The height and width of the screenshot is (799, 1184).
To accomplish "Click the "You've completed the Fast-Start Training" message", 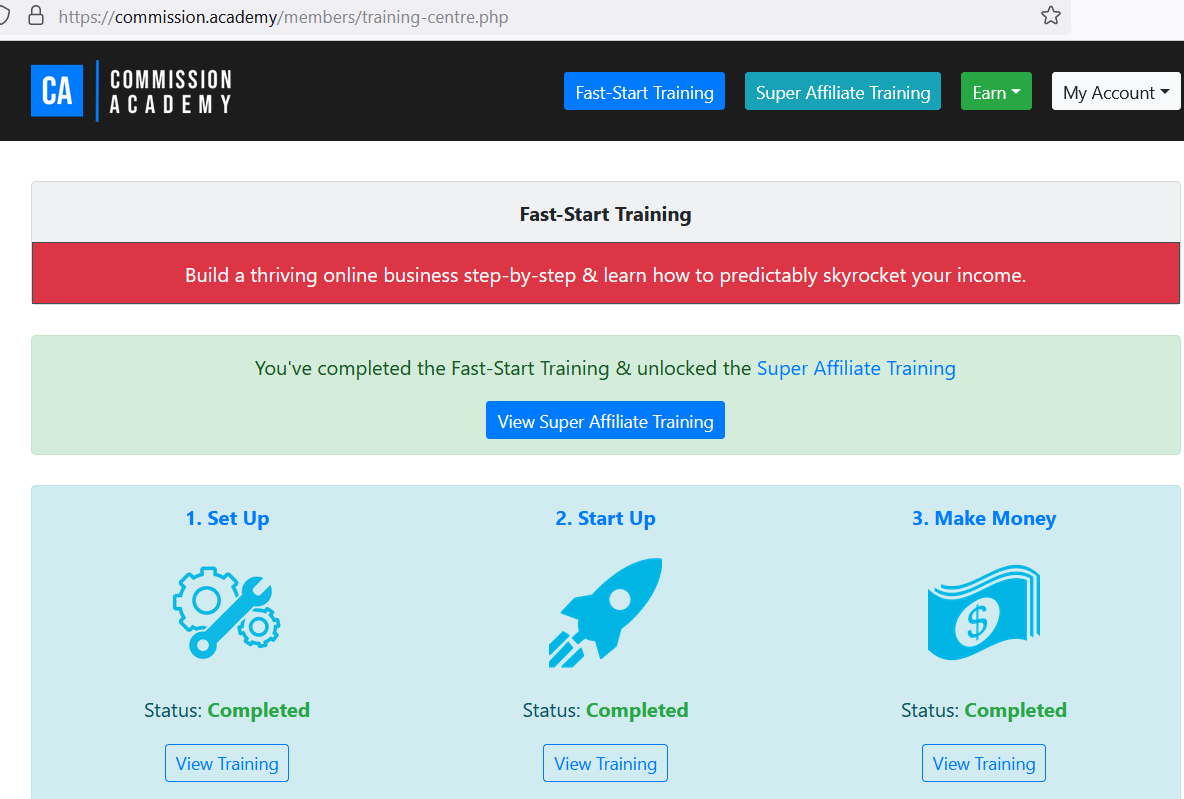I will point(606,369).
